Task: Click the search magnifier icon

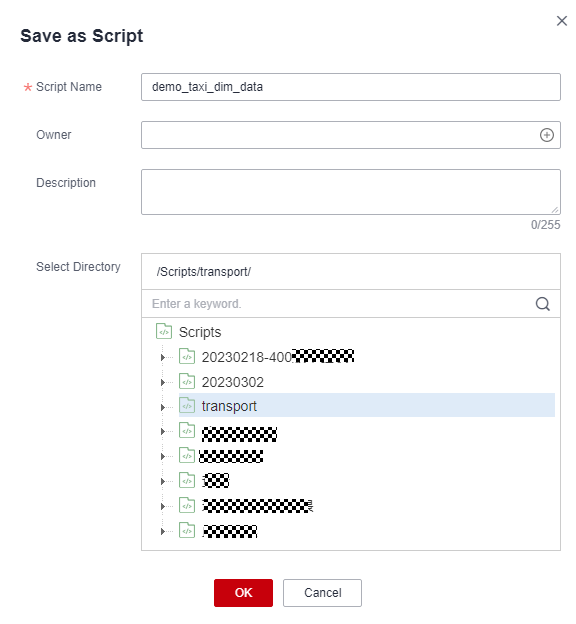Action: pos(542,304)
